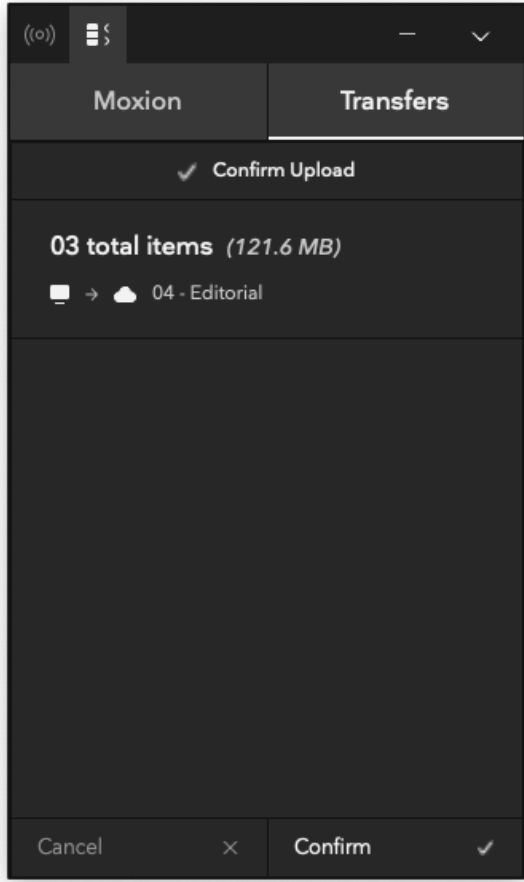Click the 03 total items heading

click(132, 246)
